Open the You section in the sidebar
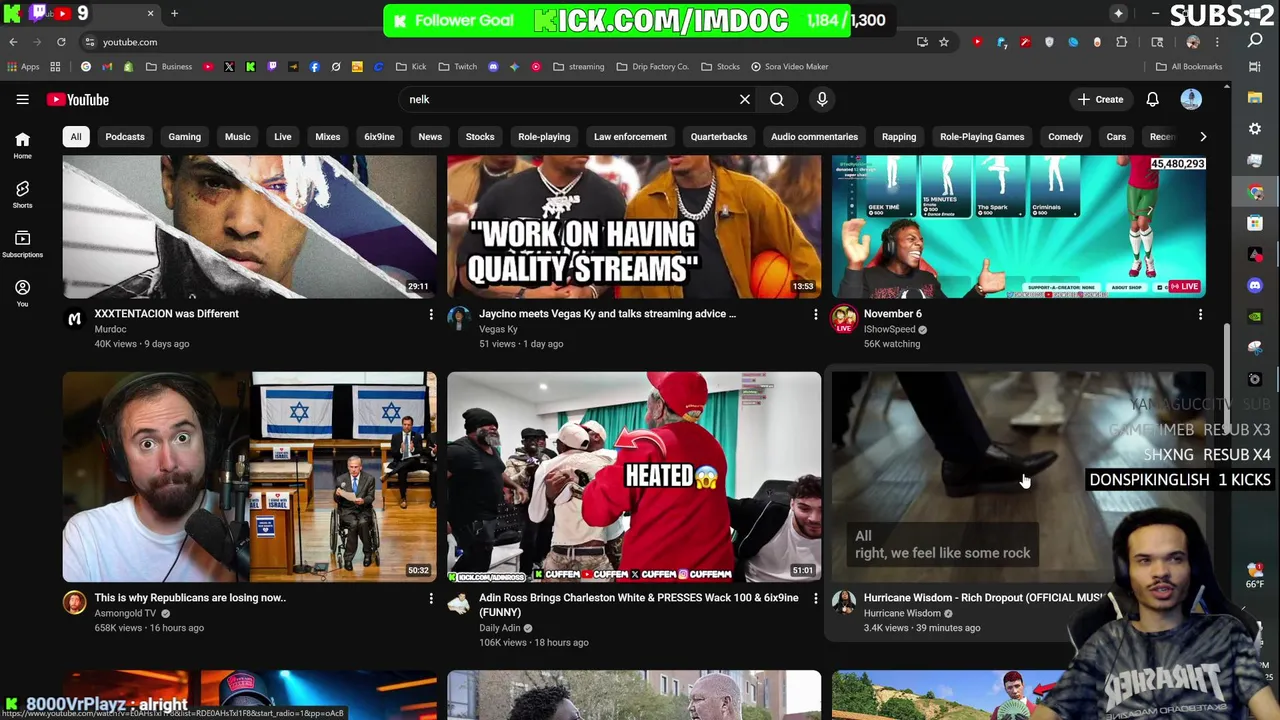This screenshot has height=720, width=1280. tap(22, 293)
